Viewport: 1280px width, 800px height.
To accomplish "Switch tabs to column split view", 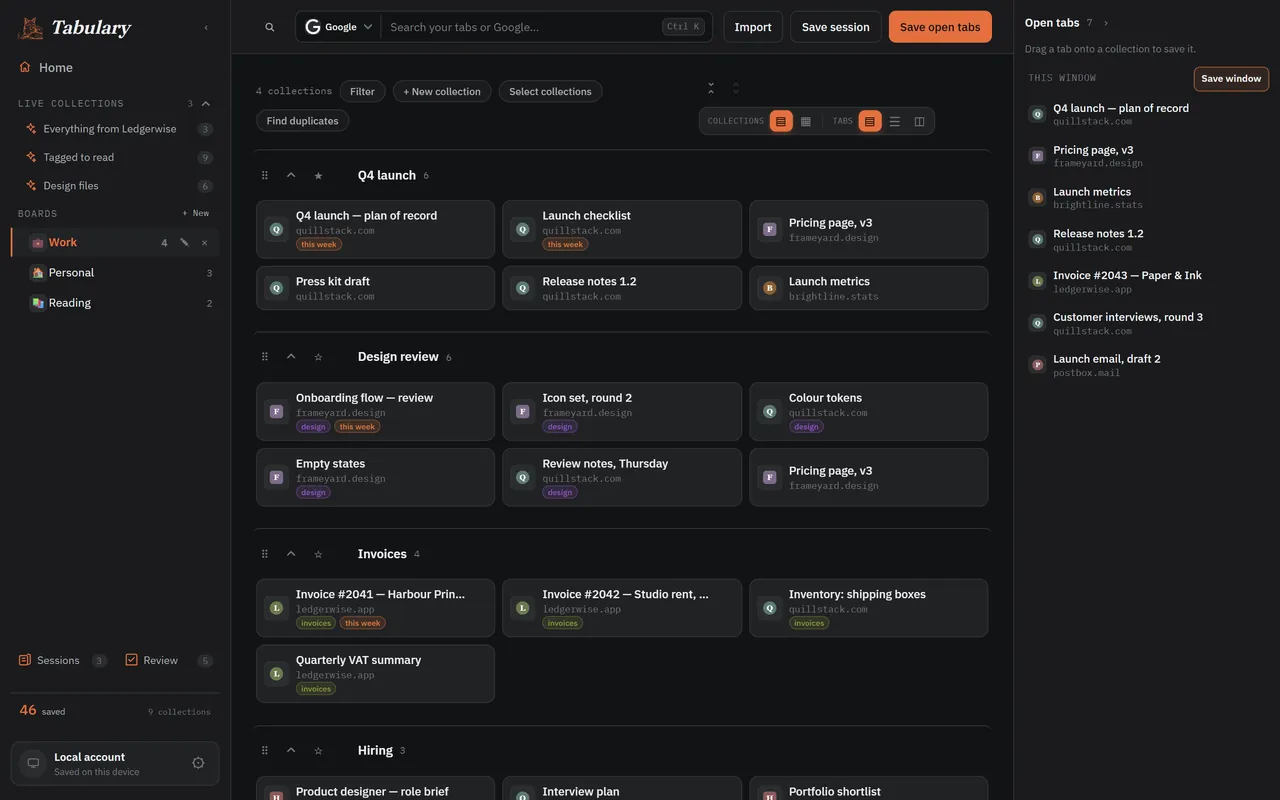I will click(x=920, y=121).
